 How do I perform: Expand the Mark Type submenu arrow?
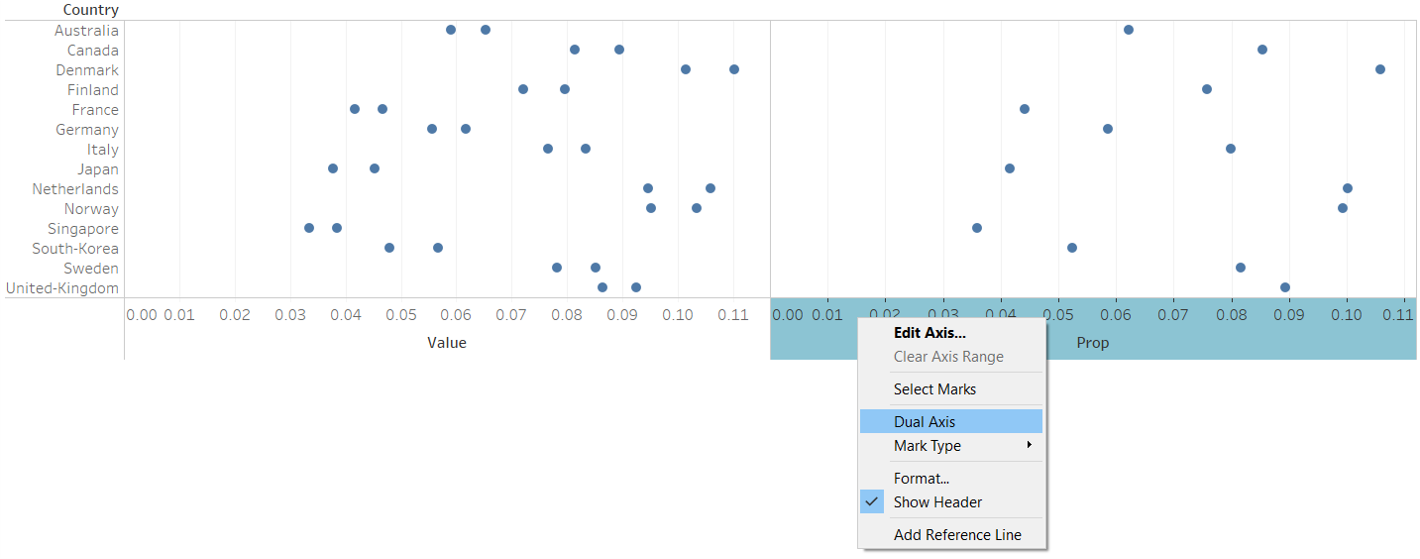(1029, 445)
